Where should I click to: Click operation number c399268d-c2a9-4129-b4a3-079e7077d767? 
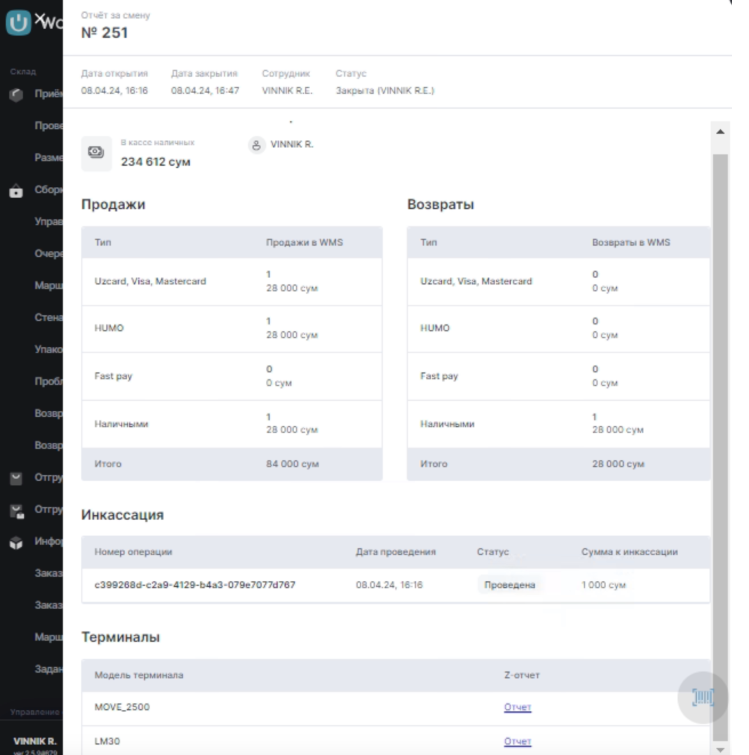tap(195, 585)
